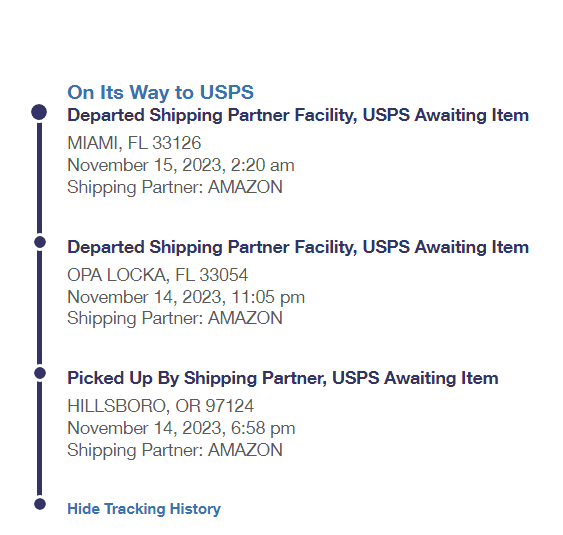Screen dimensions: 563x535
Task: Click Shipping Partner: AMAZON under Hillsboro entry
Action: click(x=175, y=450)
